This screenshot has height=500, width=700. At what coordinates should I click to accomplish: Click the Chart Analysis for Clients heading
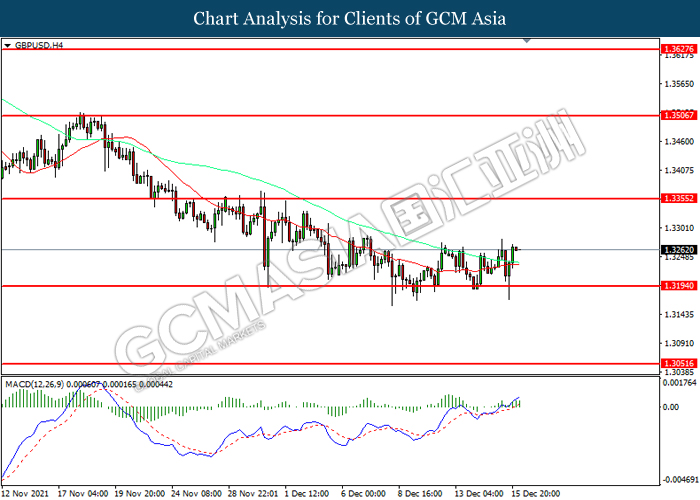click(350, 19)
